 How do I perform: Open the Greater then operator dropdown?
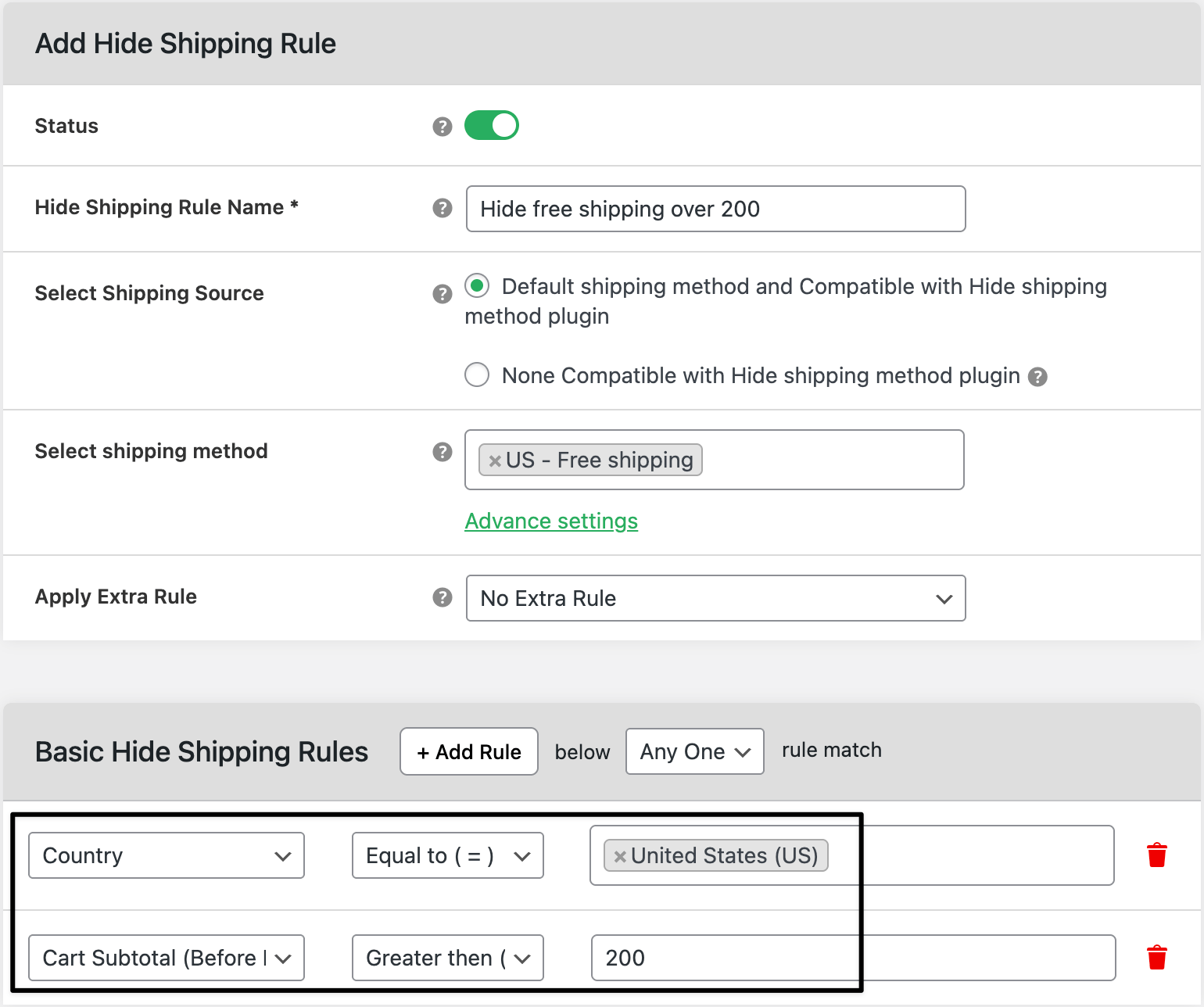(x=447, y=958)
